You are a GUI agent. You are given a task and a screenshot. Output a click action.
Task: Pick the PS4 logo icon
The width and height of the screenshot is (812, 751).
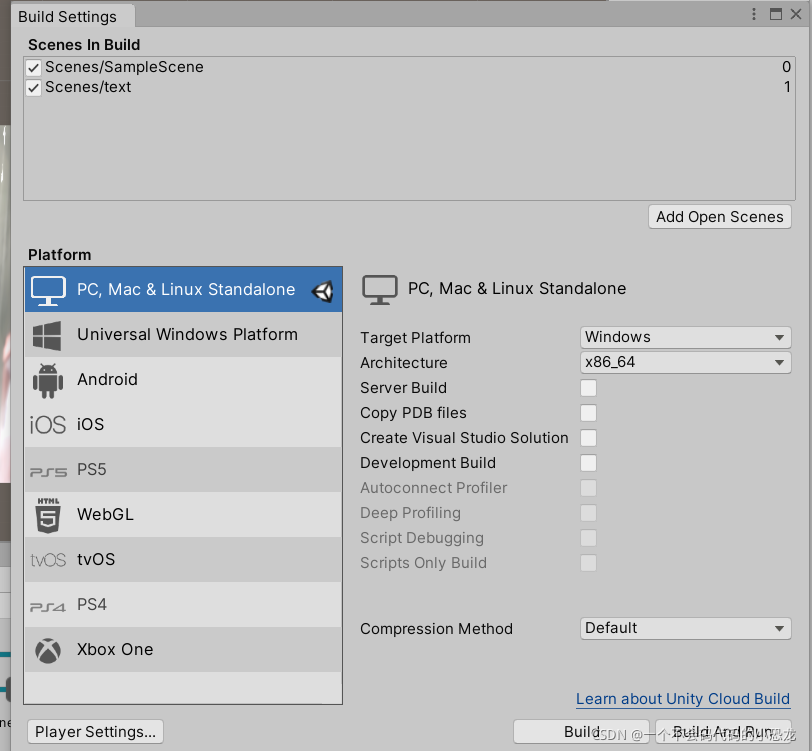(x=48, y=606)
